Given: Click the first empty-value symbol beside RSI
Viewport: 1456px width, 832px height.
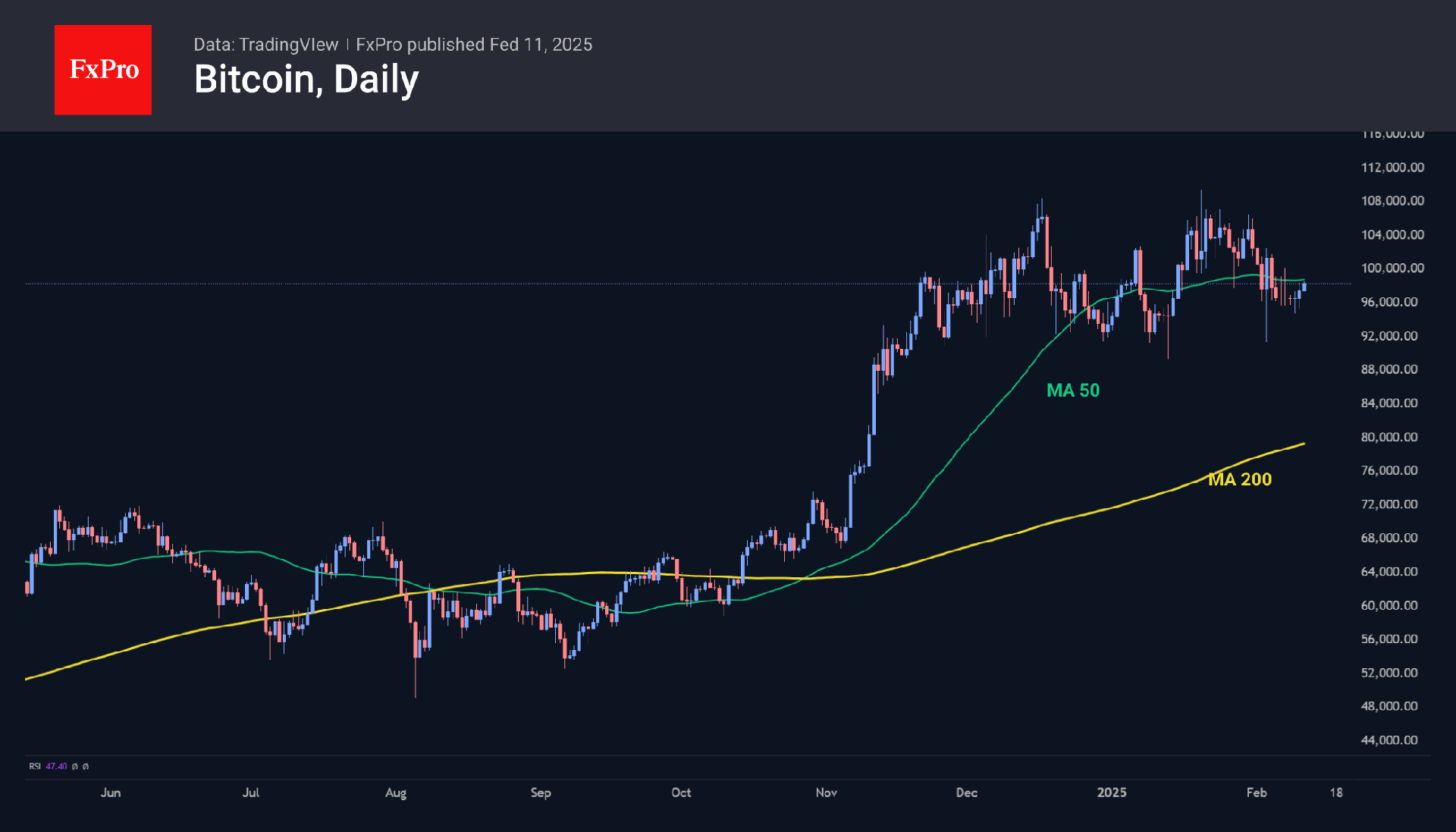Looking at the screenshot, I should pos(75,766).
